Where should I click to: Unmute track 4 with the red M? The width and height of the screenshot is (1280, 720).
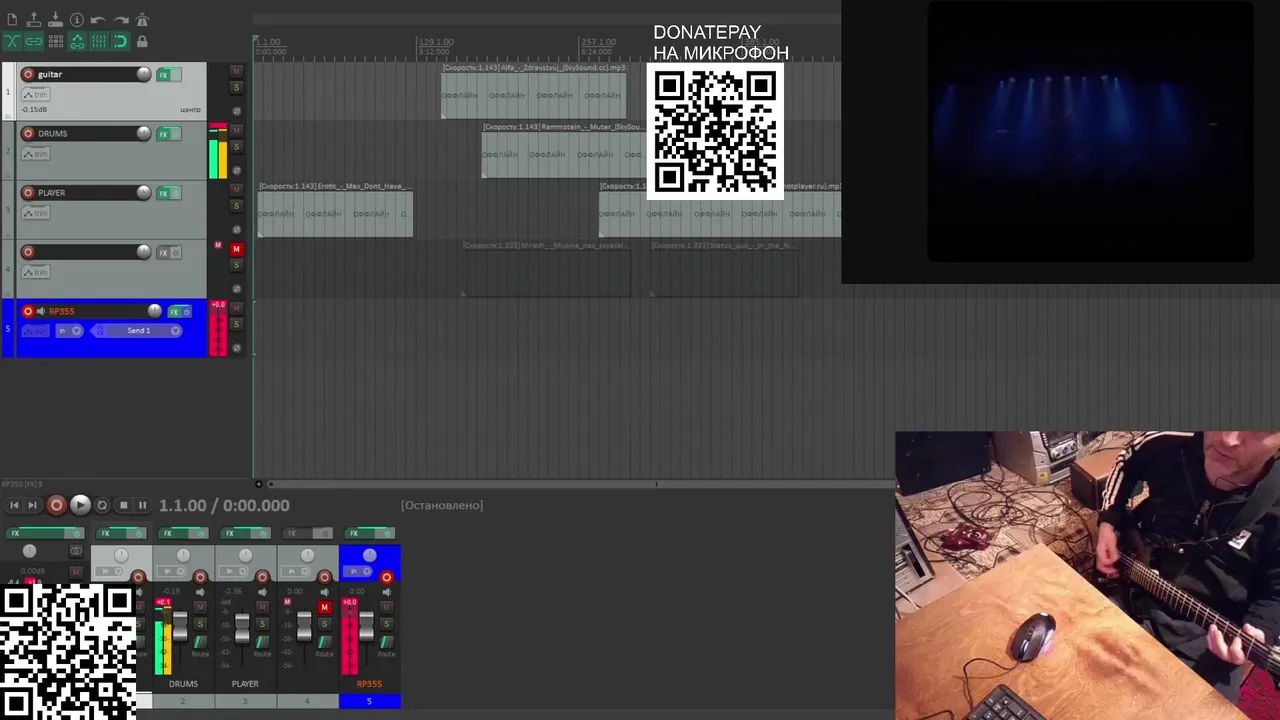[236, 248]
